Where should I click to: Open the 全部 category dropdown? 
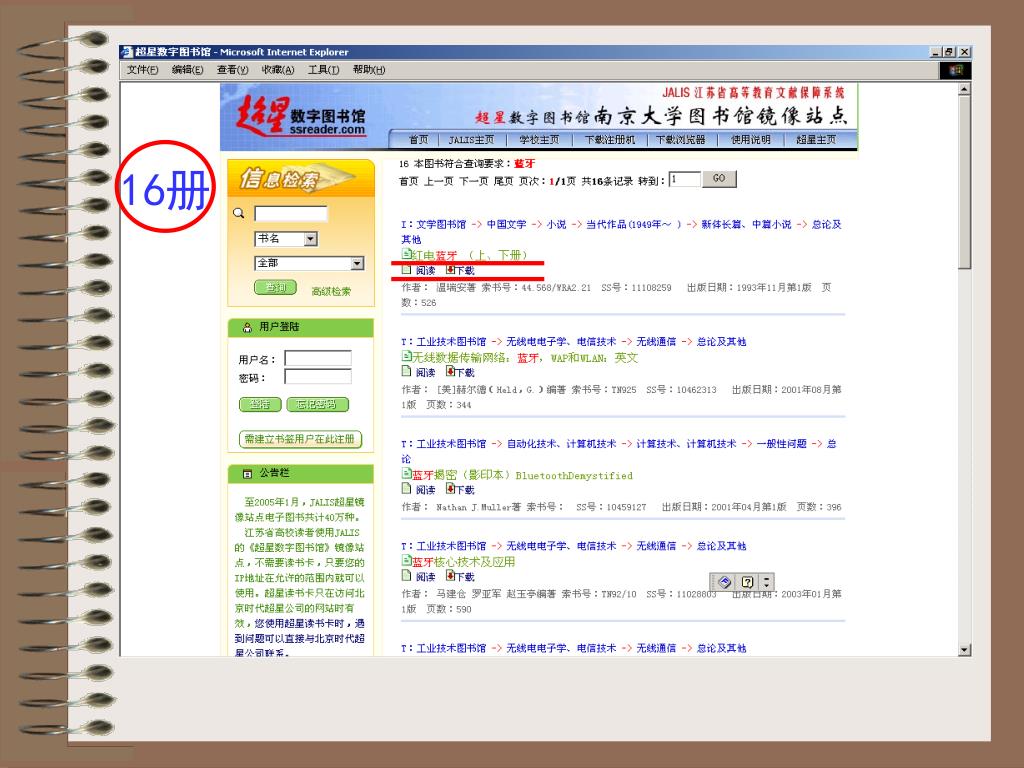pos(357,263)
